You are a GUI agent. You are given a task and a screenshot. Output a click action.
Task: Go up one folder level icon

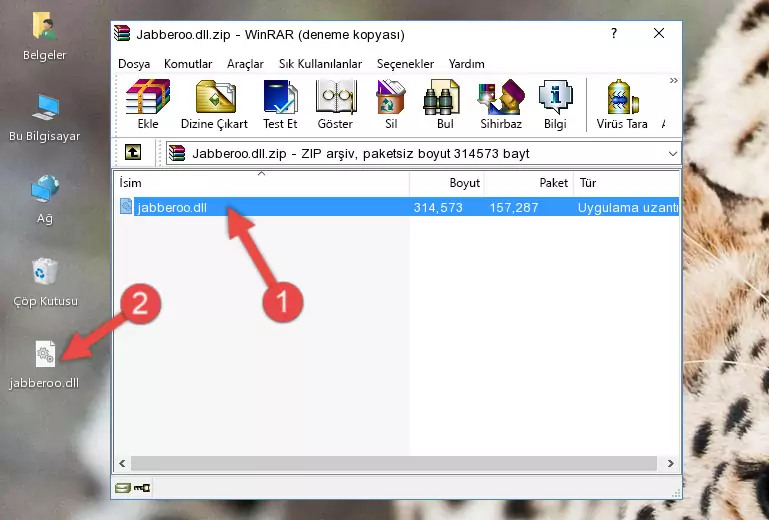coord(133,153)
